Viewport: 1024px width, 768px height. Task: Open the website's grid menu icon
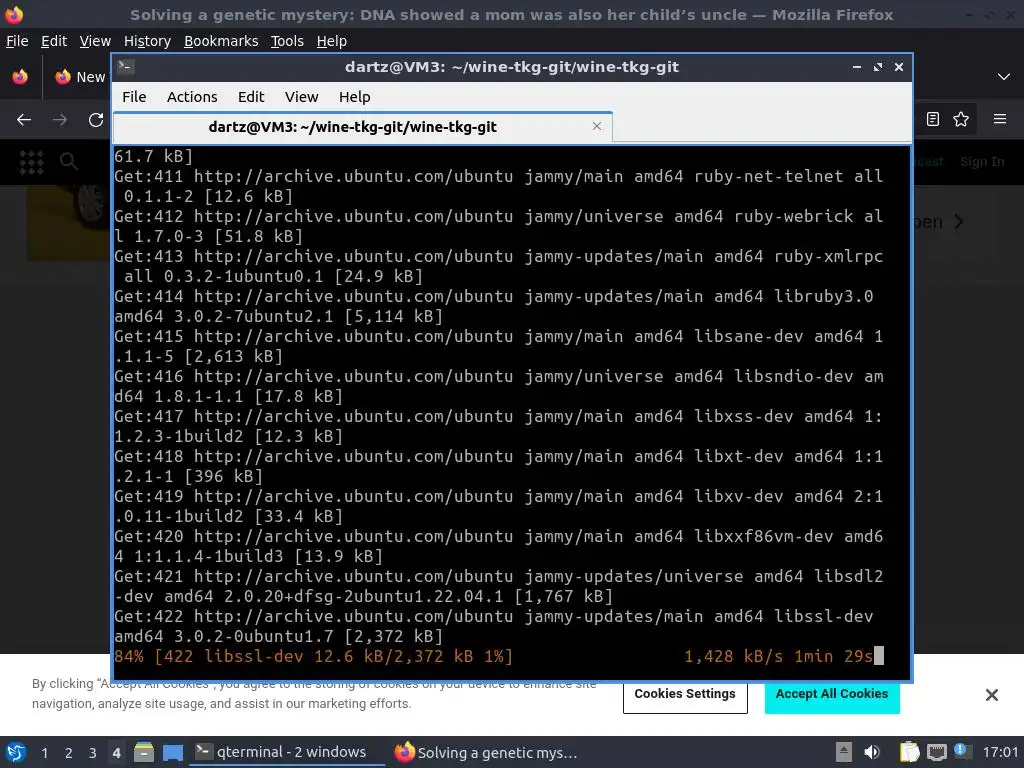(31, 161)
